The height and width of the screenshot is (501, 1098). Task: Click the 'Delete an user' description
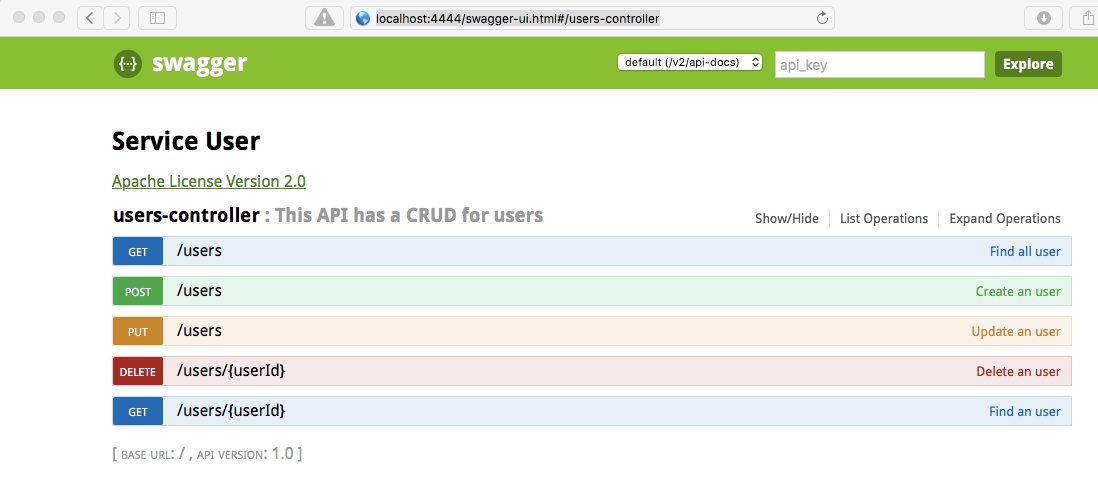1019,371
